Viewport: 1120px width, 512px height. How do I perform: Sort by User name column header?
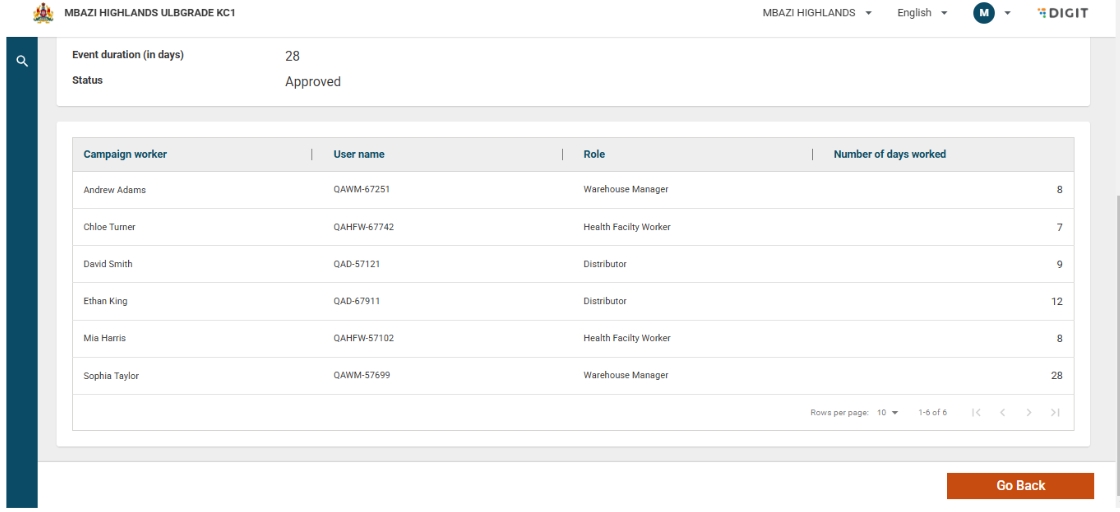click(359, 154)
